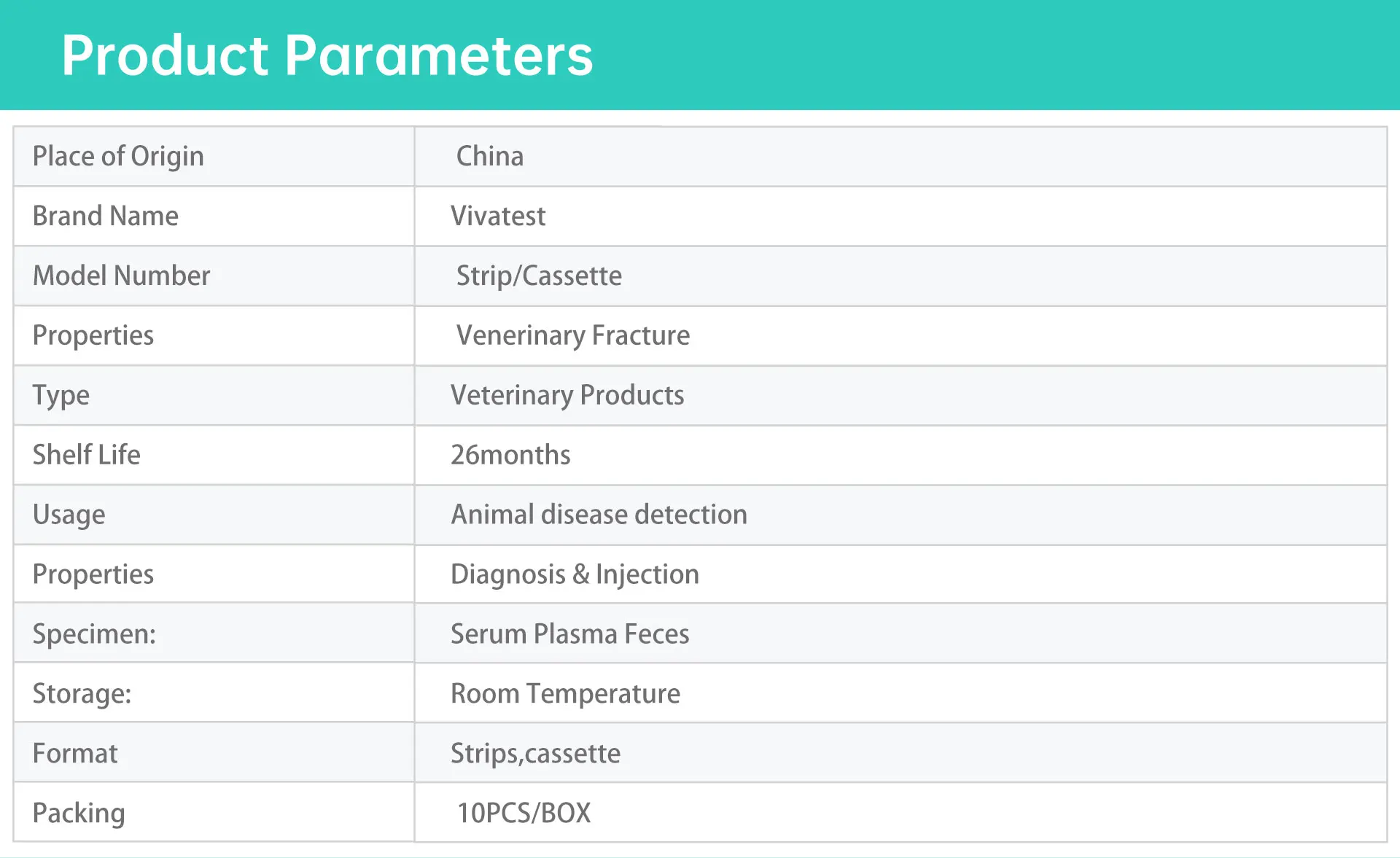Click the Room Temperature value

coord(565,694)
